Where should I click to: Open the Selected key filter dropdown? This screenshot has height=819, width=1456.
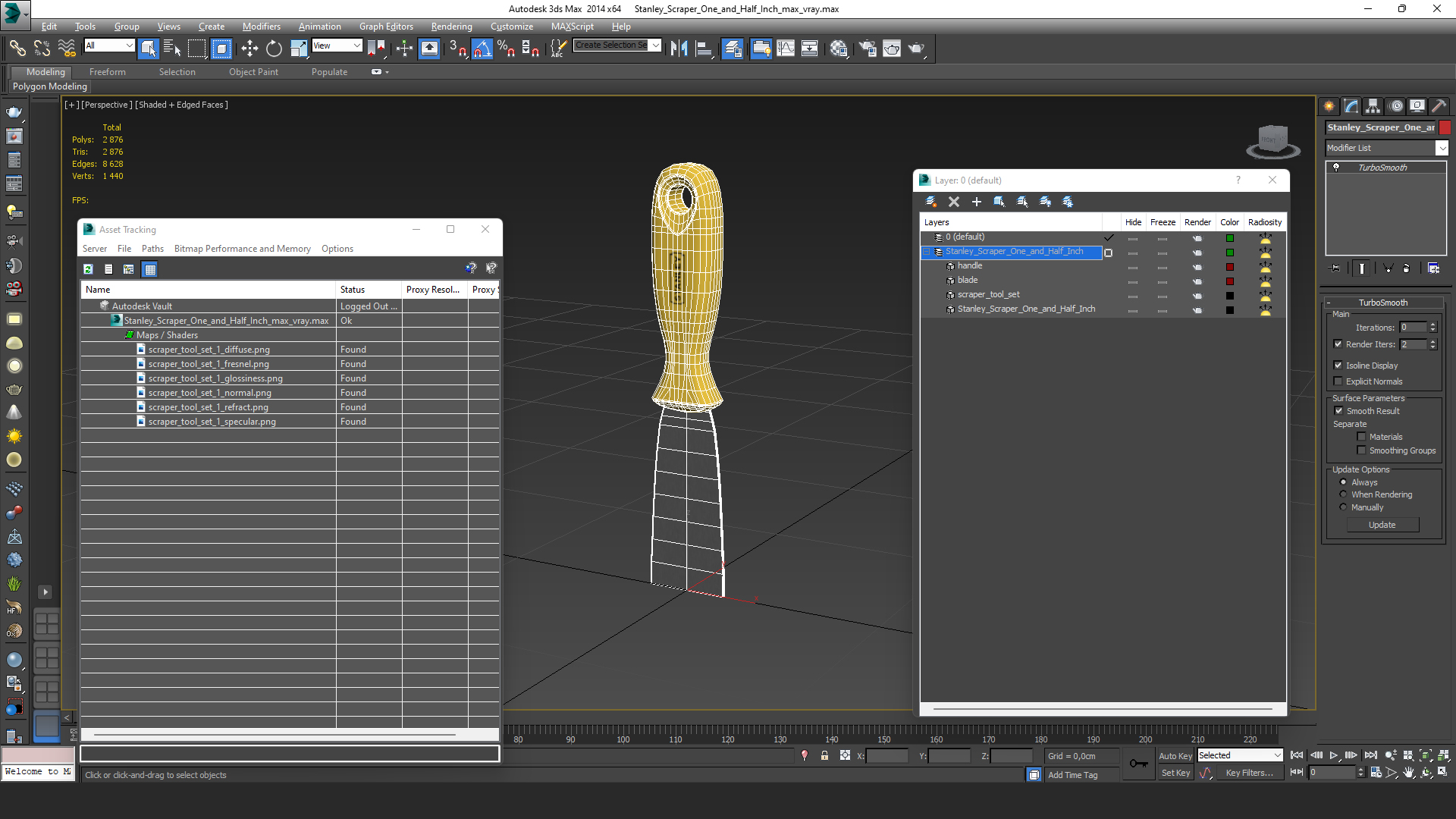point(1277,755)
